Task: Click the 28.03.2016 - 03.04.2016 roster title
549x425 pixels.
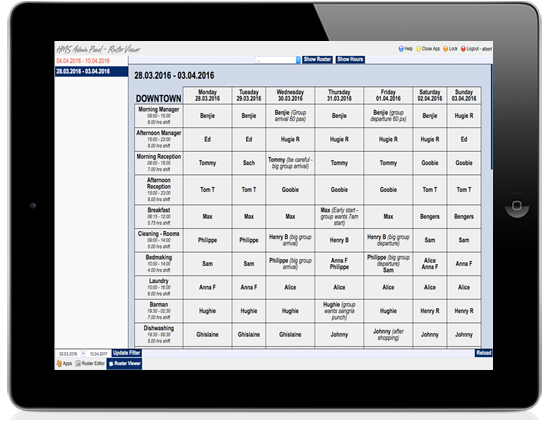Action: click(x=174, y=76)
